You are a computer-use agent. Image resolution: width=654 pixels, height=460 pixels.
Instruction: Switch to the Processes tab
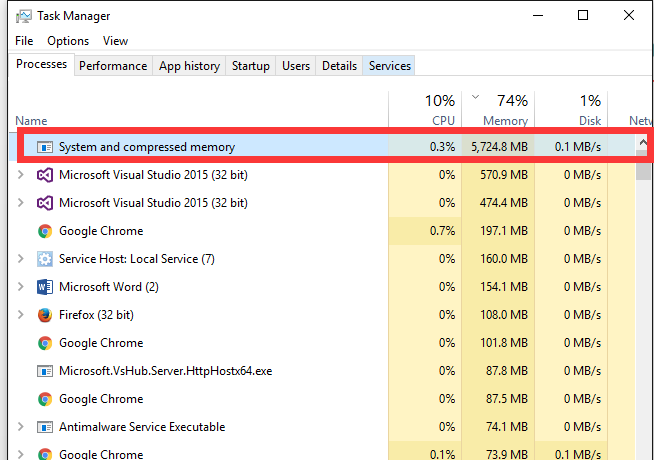pyautogui.click(x=41, y=64)
